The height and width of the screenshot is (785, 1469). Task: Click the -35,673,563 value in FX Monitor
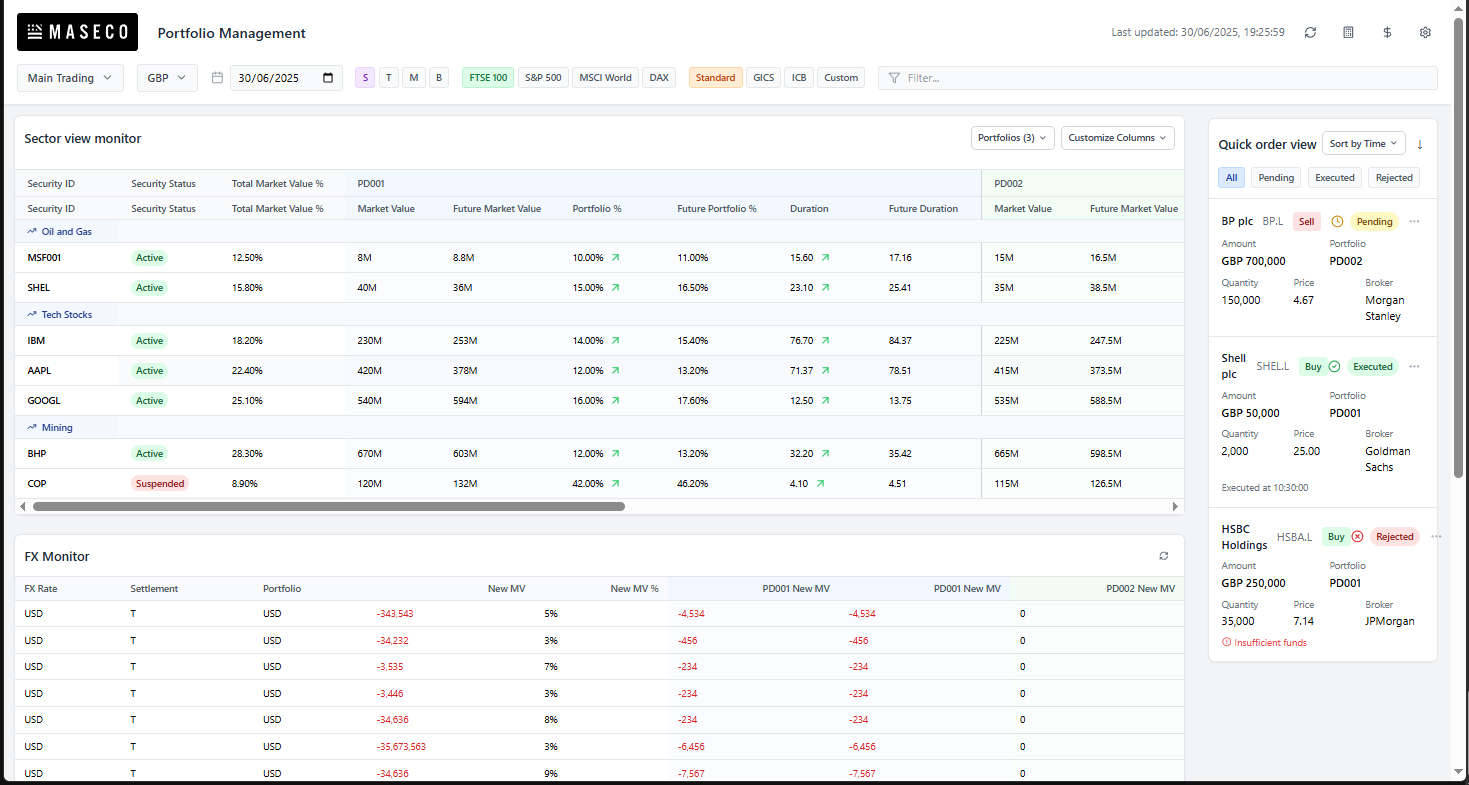[401, 746]
